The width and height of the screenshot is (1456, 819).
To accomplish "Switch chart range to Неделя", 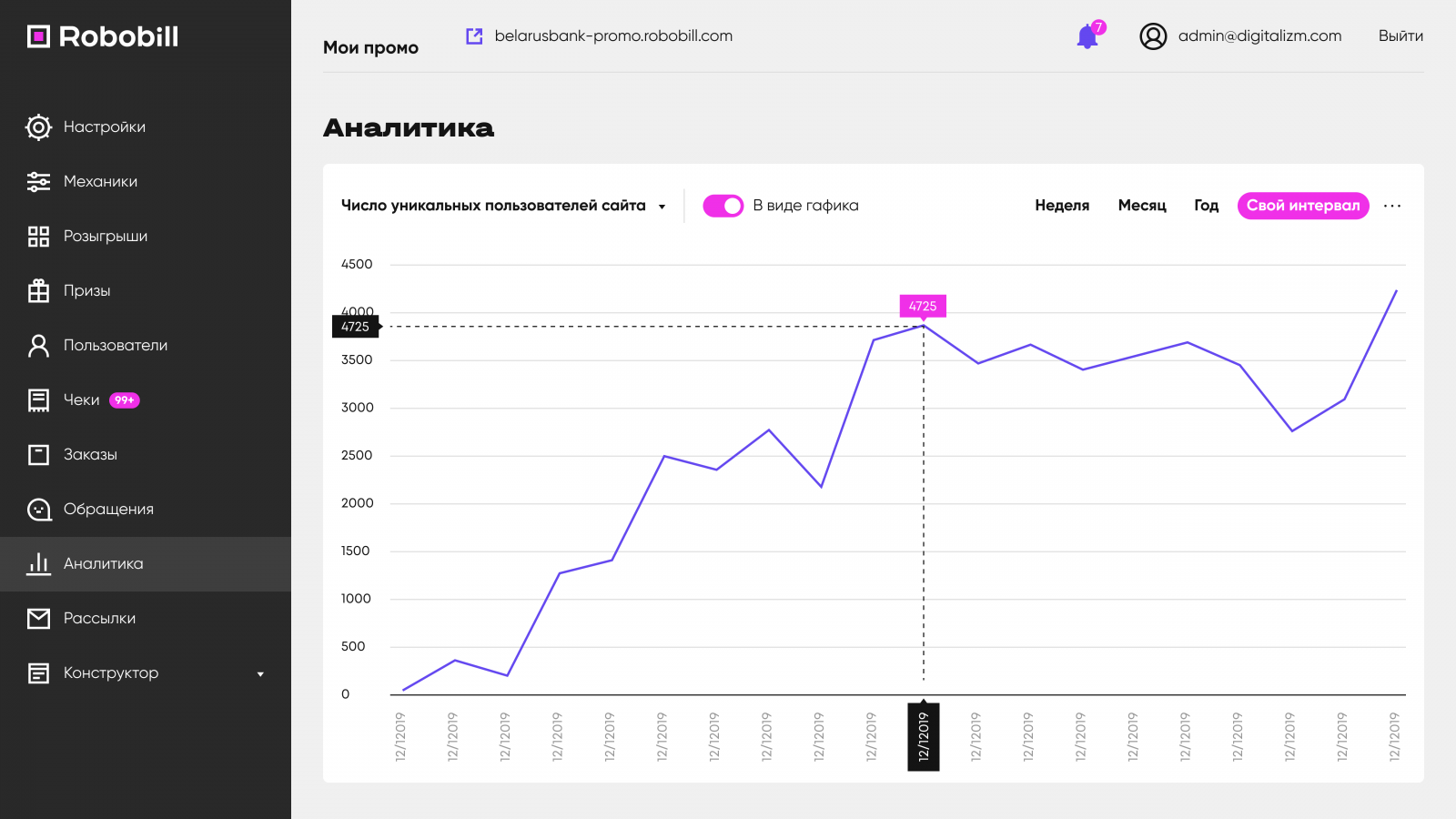I will 1062,206.
